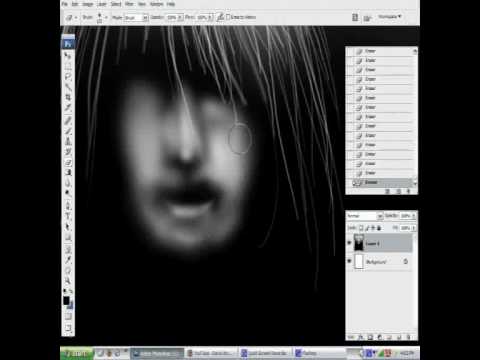
Task: Add a layer mask
Action: pyautogui.click(x=370, y=337)
